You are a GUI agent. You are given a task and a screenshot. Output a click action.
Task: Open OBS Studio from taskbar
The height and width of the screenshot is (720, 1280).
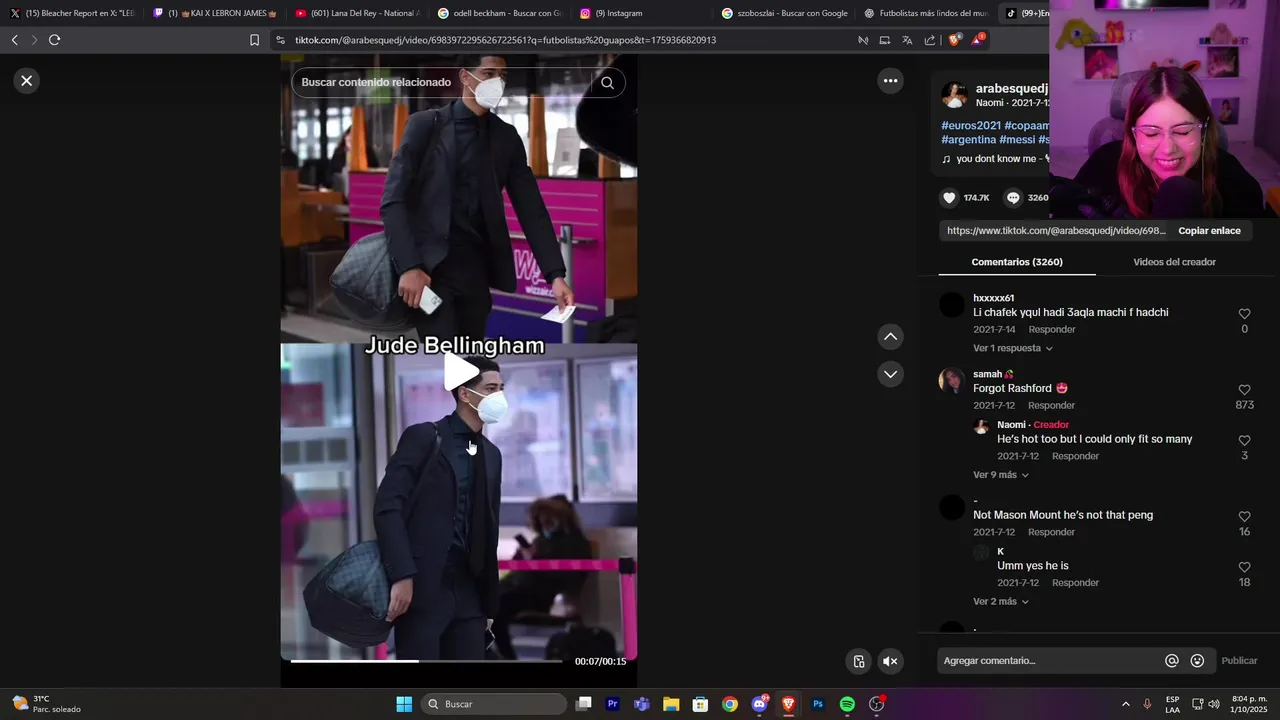pos(877,704)
